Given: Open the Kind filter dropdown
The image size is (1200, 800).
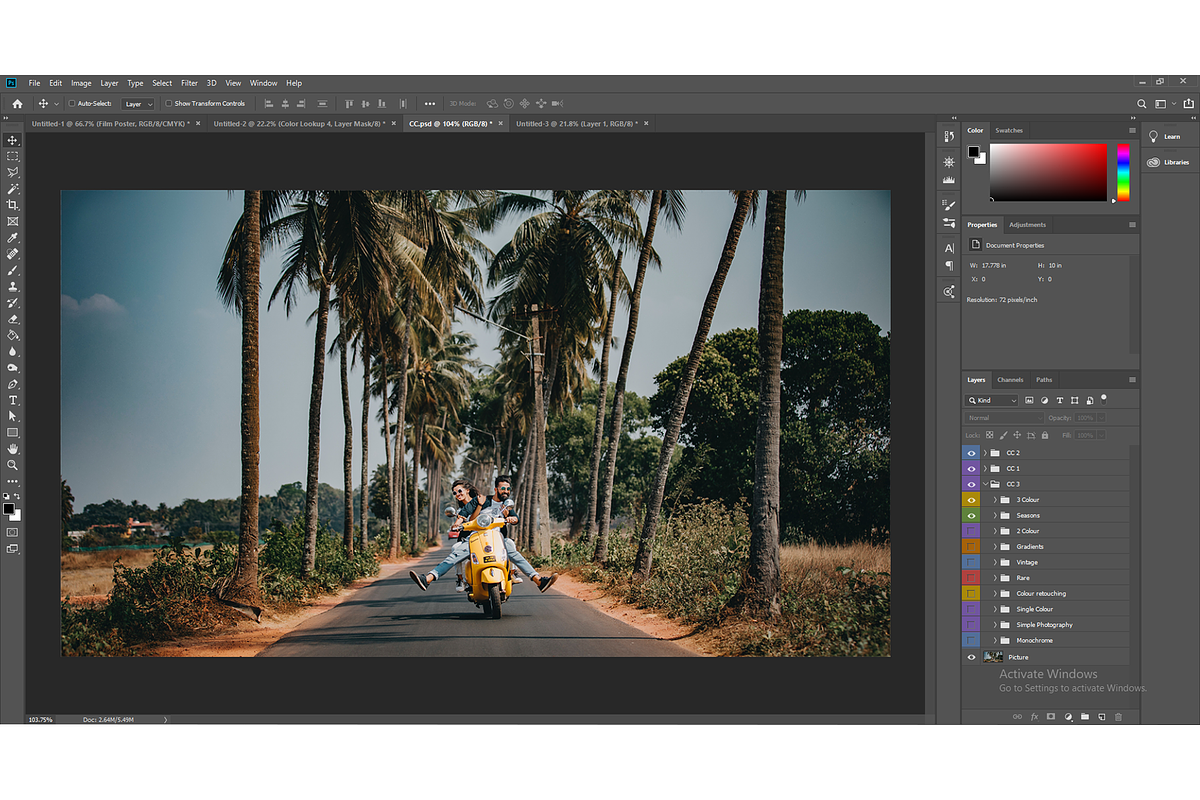Looking at the screenshot, I should [992, 400].
